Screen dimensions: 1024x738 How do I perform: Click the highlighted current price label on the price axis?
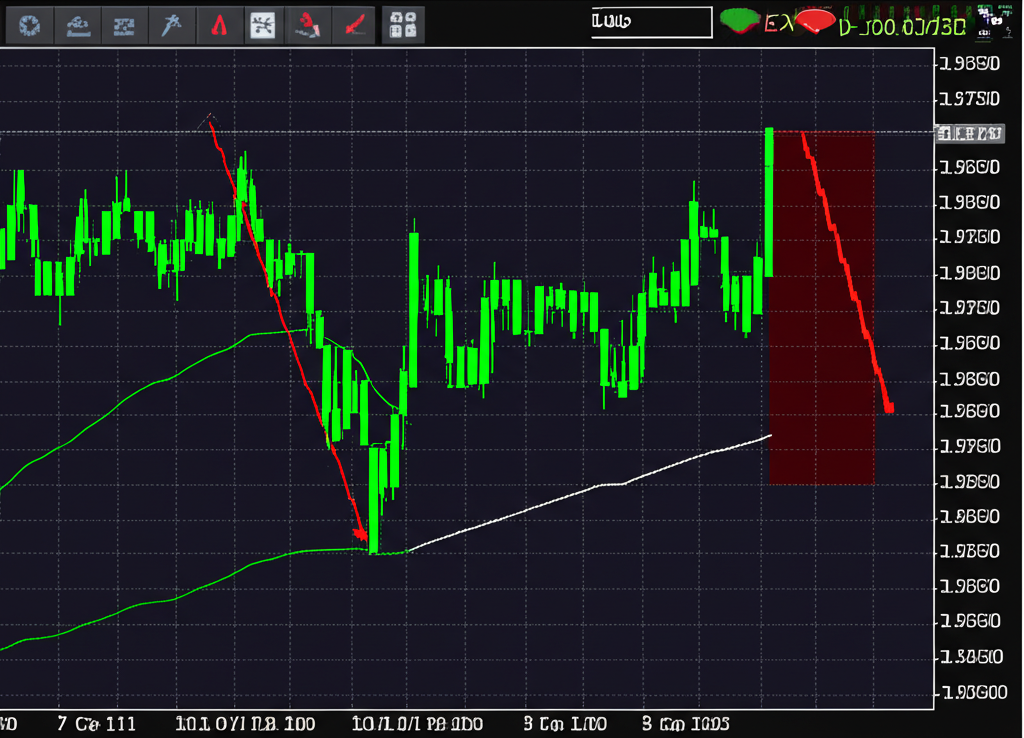tap(969, 133)
